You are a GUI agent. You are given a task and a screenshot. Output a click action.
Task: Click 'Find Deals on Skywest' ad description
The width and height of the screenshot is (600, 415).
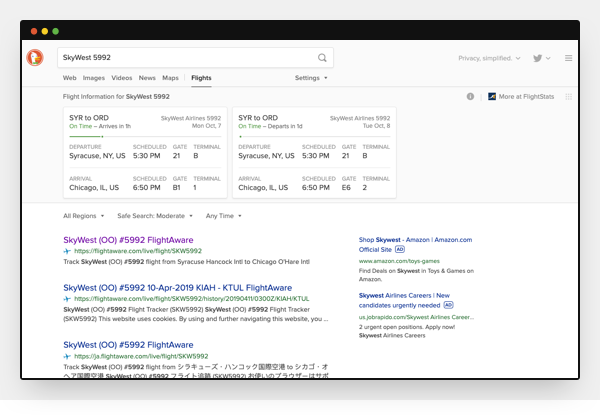pyautogui.click(x=416, y=275)
